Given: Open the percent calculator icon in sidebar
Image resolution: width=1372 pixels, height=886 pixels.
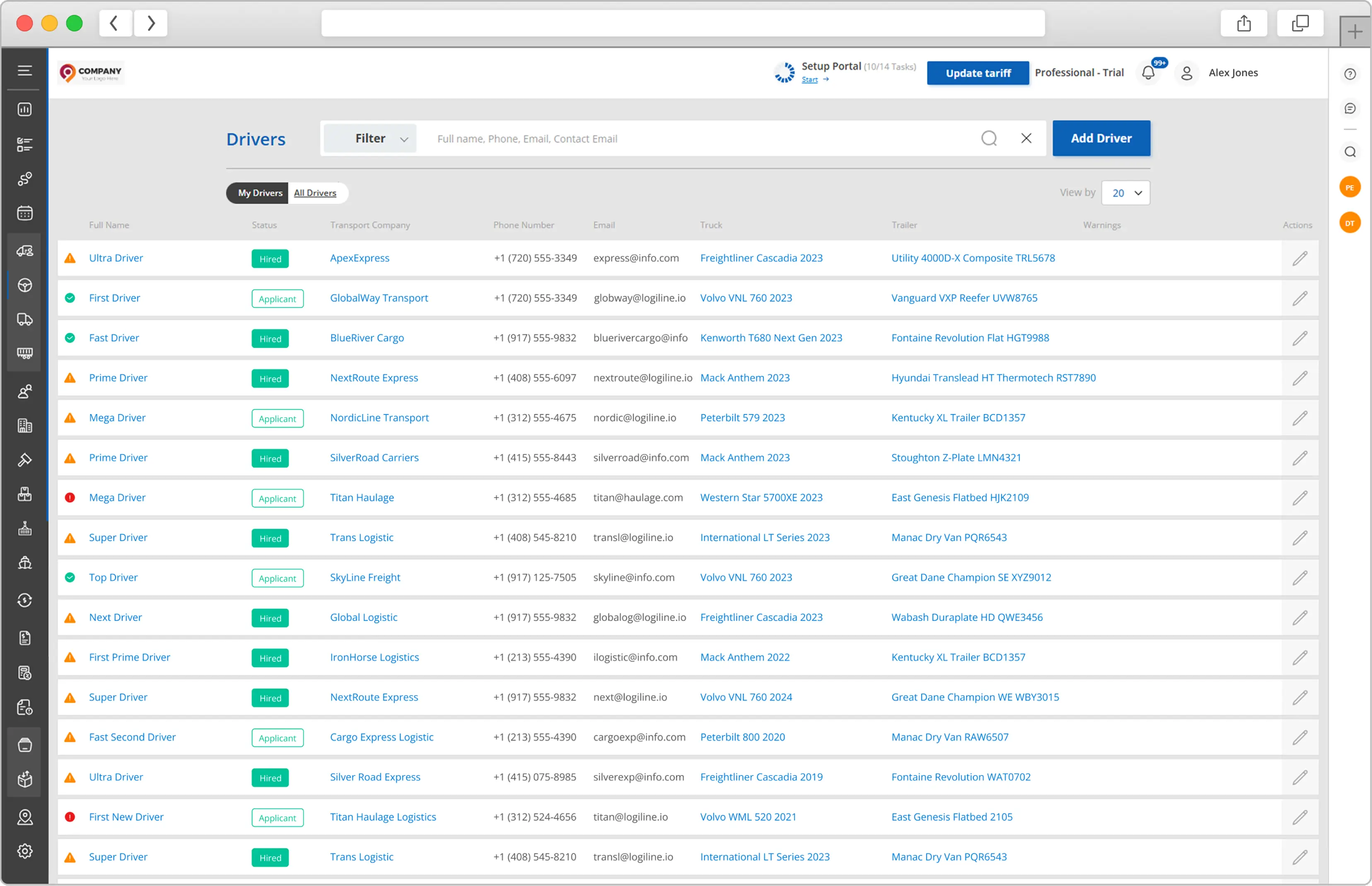Looking at the screenshot, I should pos(24,672).
